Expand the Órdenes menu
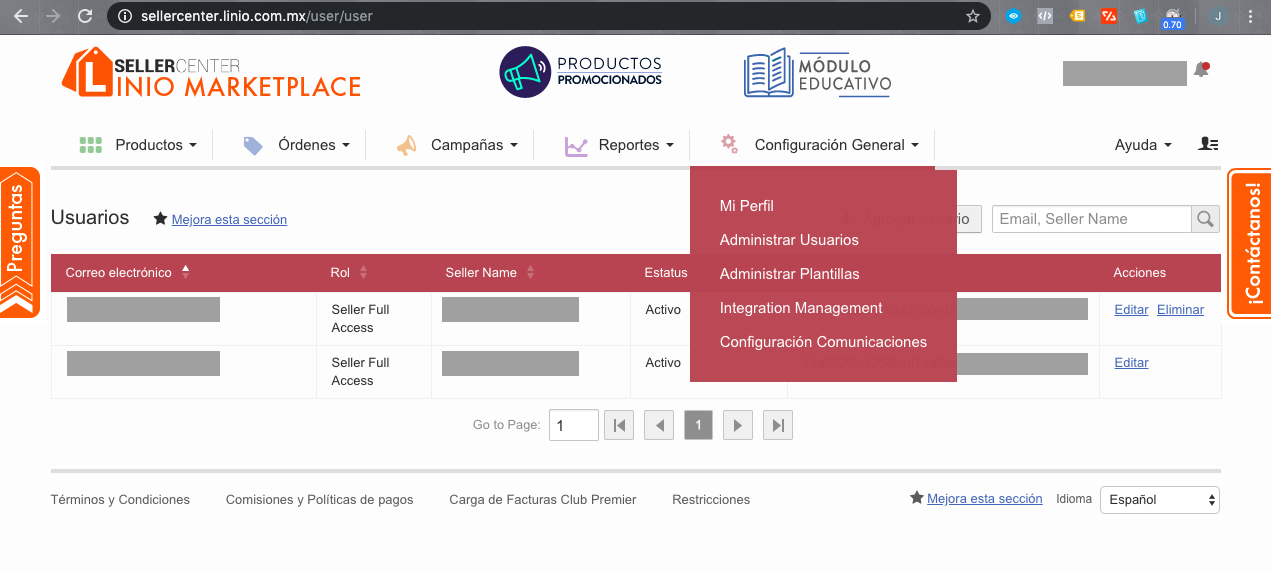This screenshot has height=571, width=1271. [x=314, y=145]
